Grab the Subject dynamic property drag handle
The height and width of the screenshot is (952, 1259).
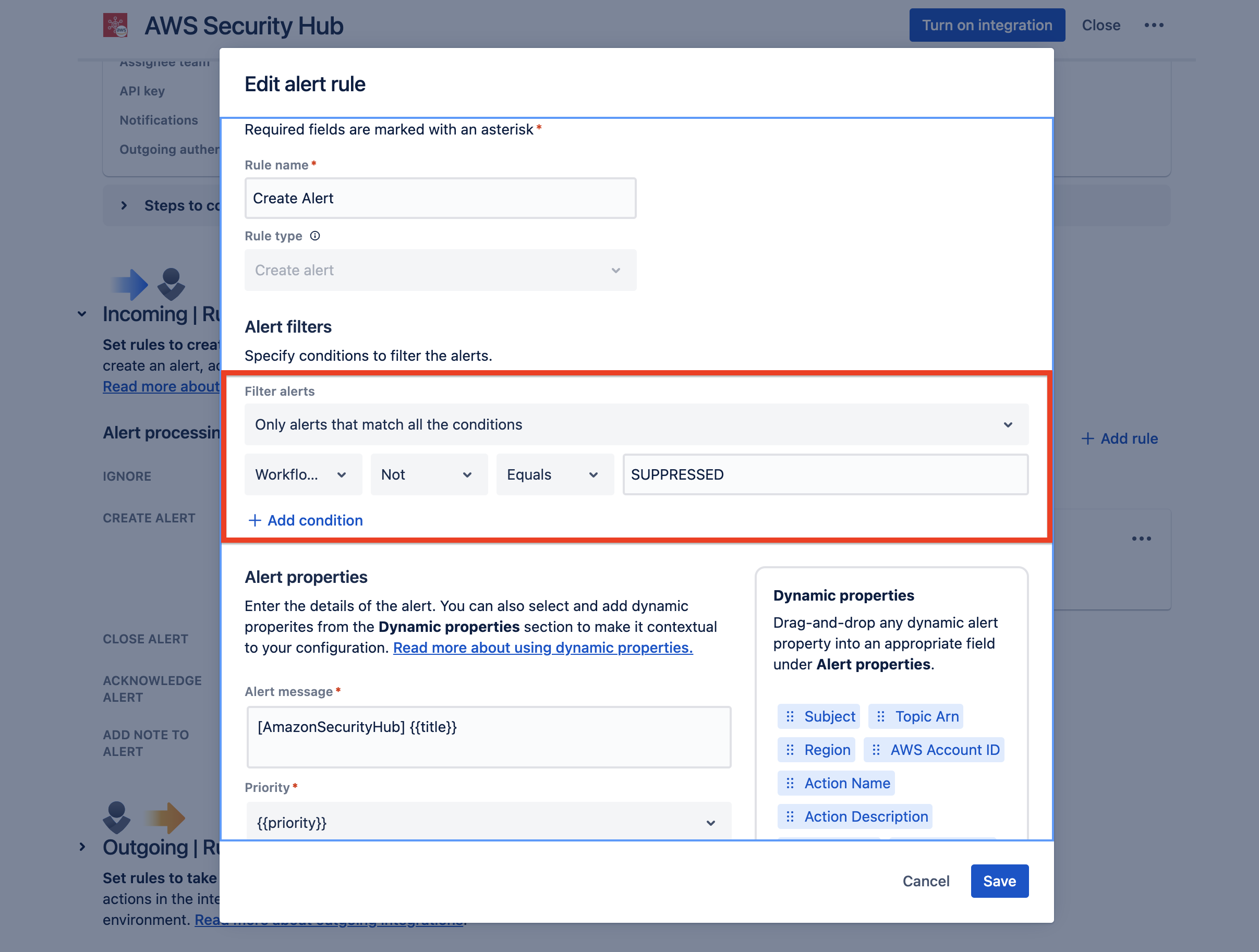[x=791, y=716]
